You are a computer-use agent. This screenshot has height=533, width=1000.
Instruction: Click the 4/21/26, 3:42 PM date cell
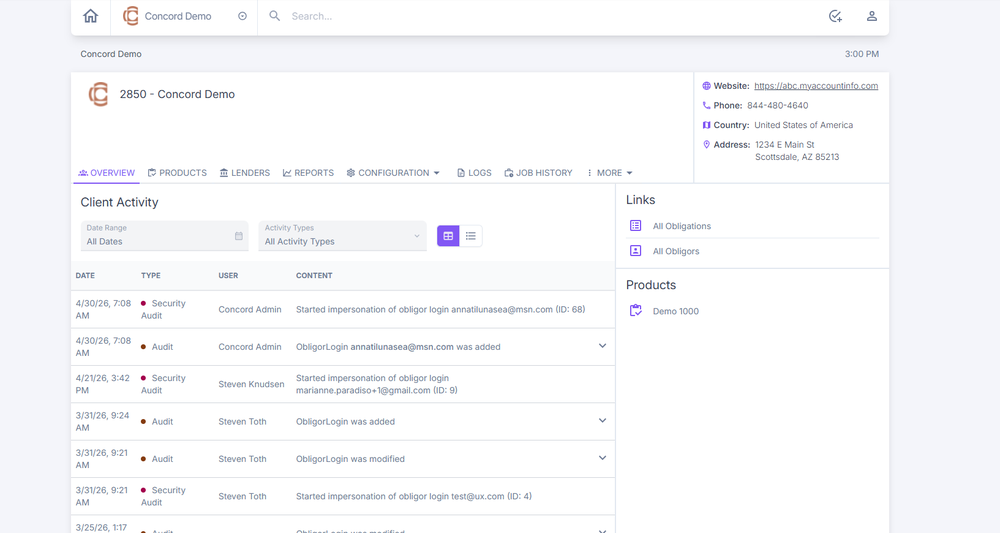[x=103, y=384]
